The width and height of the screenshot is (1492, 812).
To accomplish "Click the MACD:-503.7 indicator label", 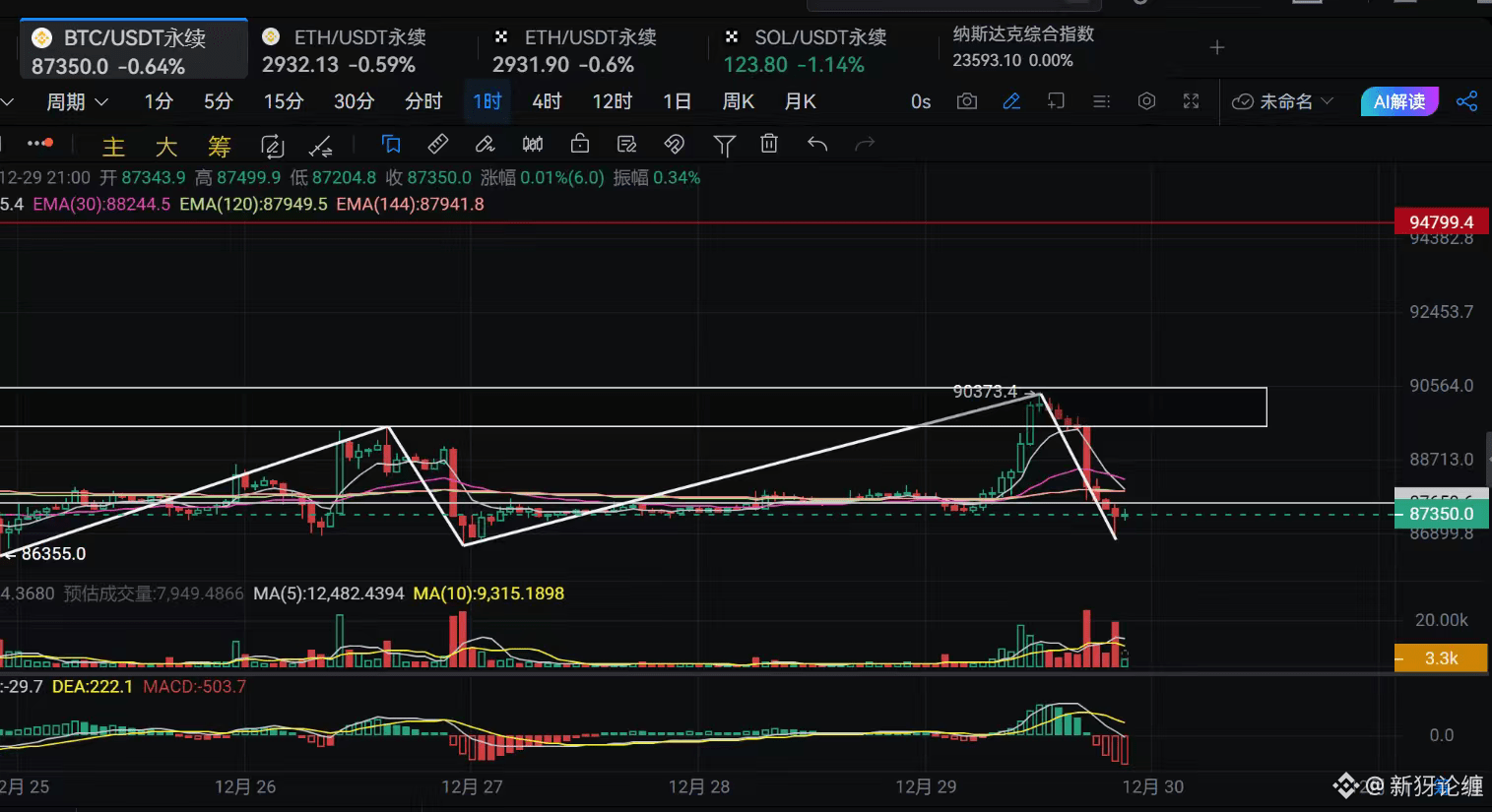I will point(194,686).
